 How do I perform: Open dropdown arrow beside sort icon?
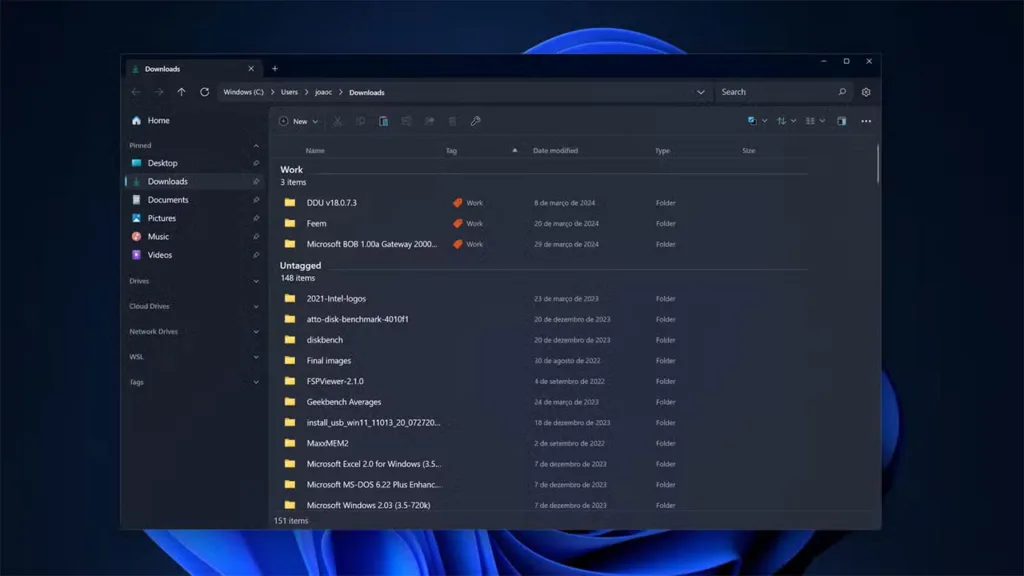point(793,121)
